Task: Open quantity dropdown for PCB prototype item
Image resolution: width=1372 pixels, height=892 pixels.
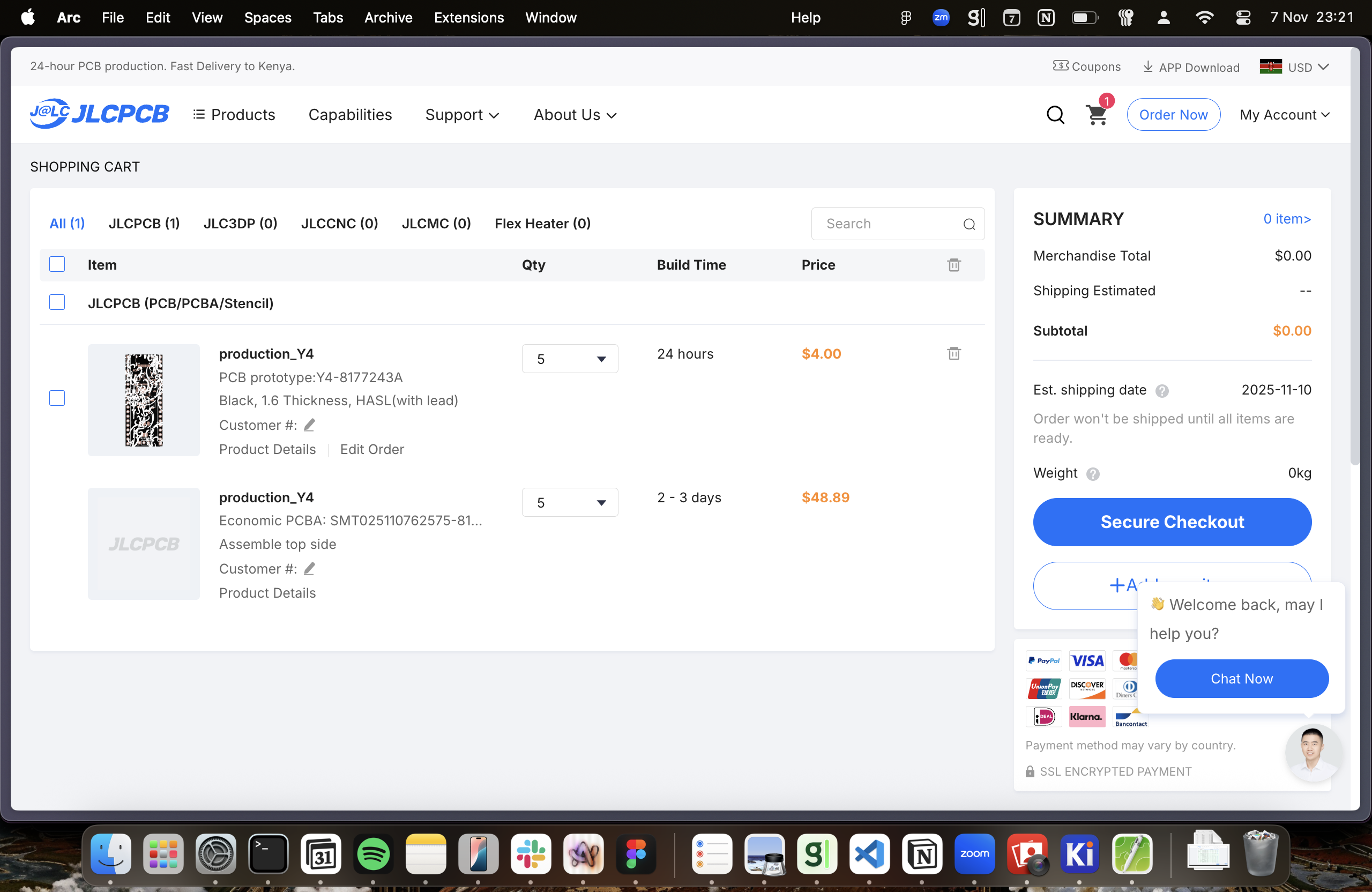Action: coord(570,359)
